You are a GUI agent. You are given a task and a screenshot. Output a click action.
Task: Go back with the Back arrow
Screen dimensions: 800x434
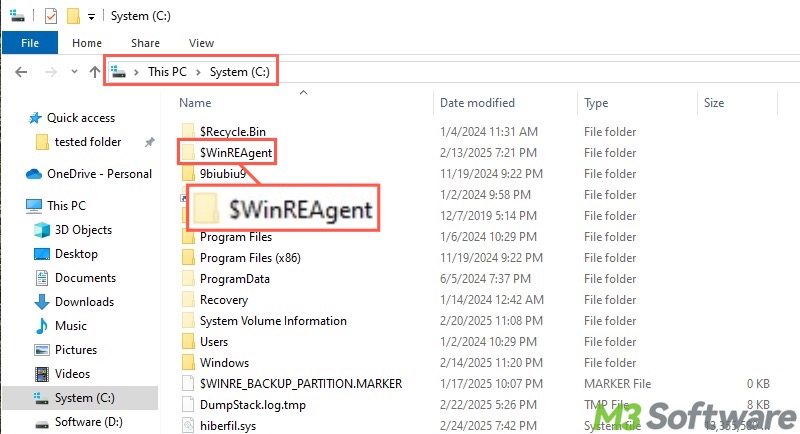point(21,72)
